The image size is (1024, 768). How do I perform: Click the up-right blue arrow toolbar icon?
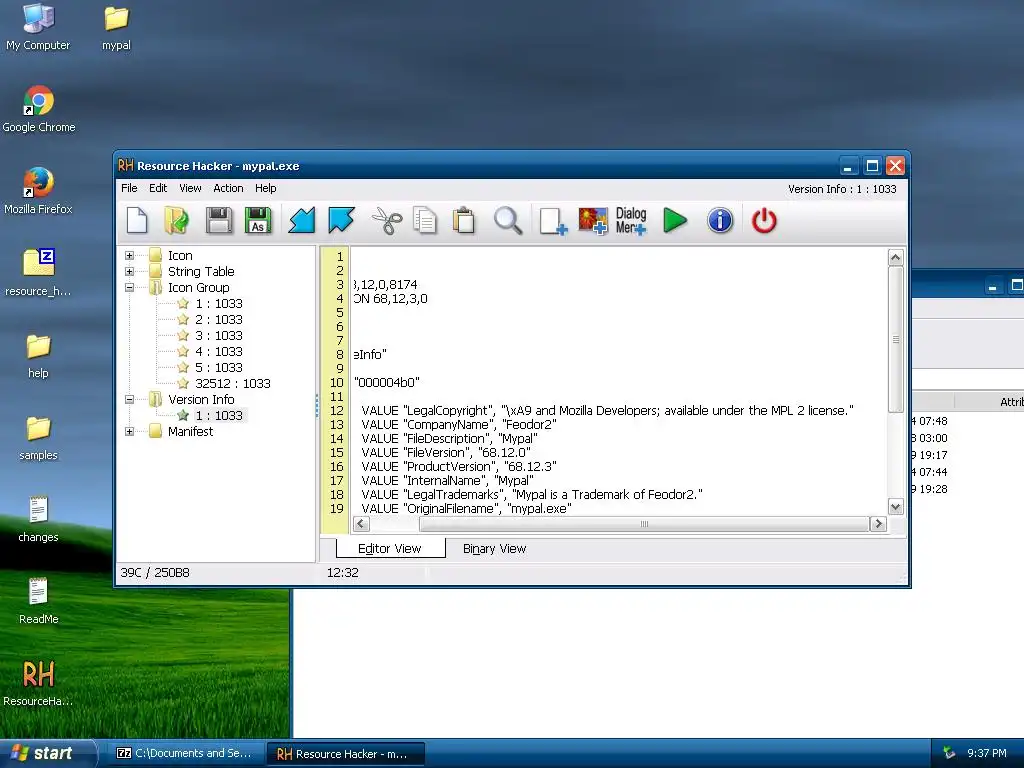tap(342, 221)
